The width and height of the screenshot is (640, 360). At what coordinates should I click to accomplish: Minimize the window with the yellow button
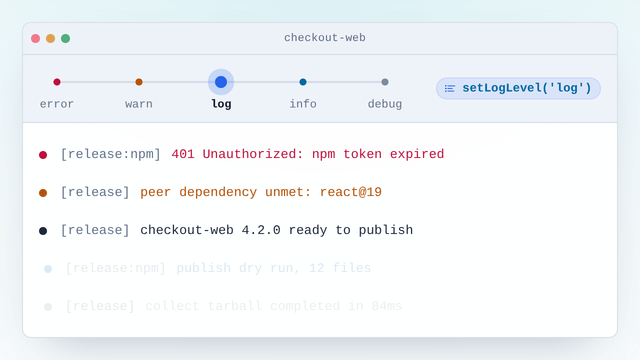point(51,38)
